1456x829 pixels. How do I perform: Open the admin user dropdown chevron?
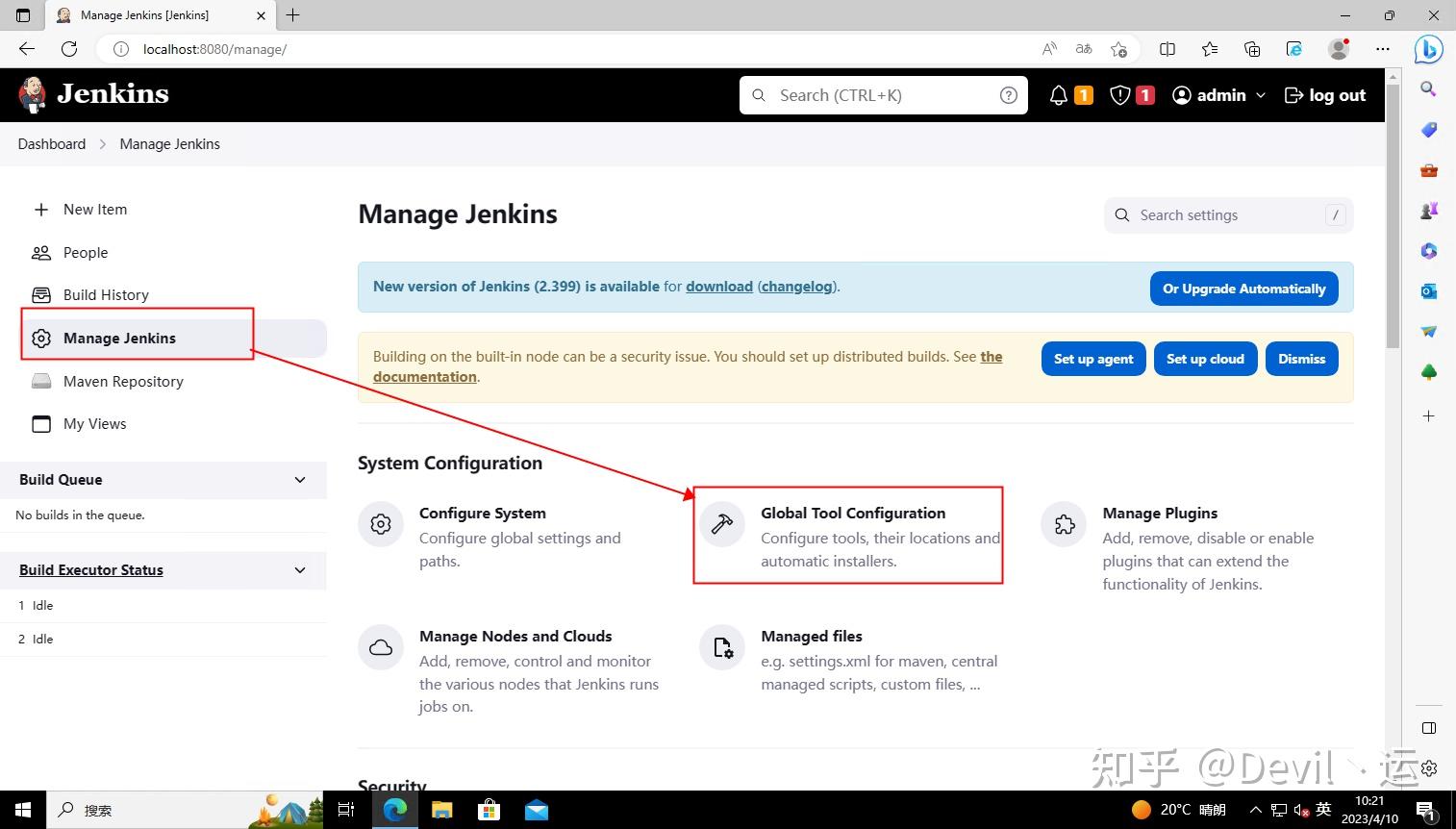[x=1261, y=95]
